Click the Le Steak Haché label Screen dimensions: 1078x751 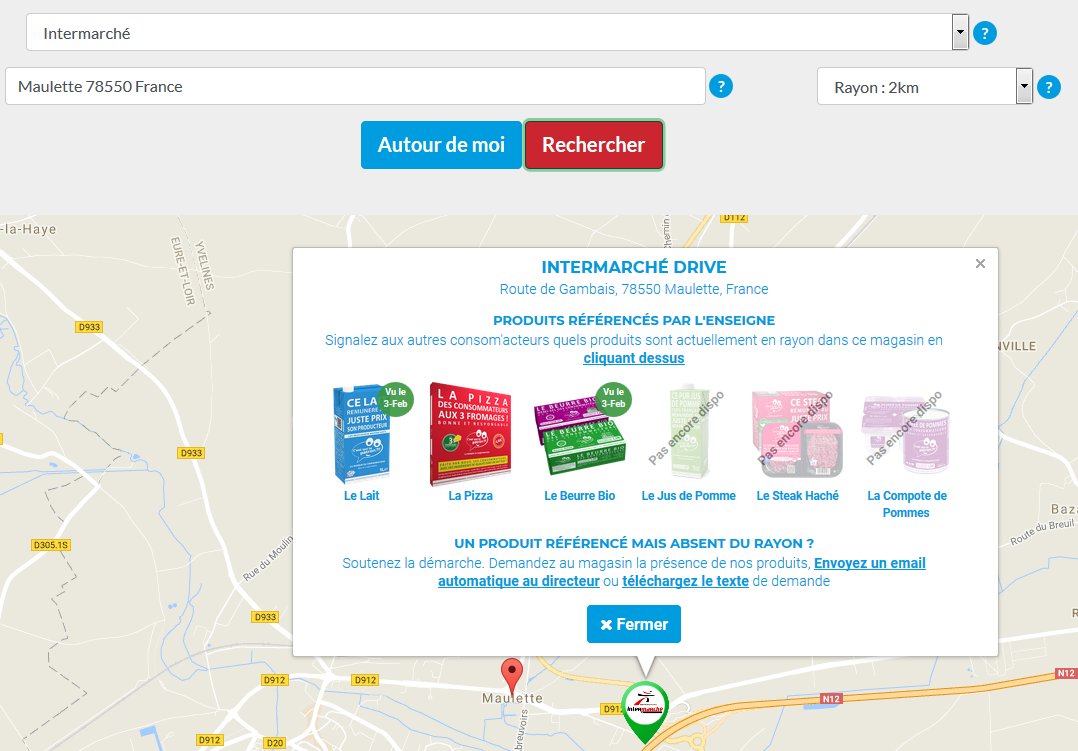(798, 496)
